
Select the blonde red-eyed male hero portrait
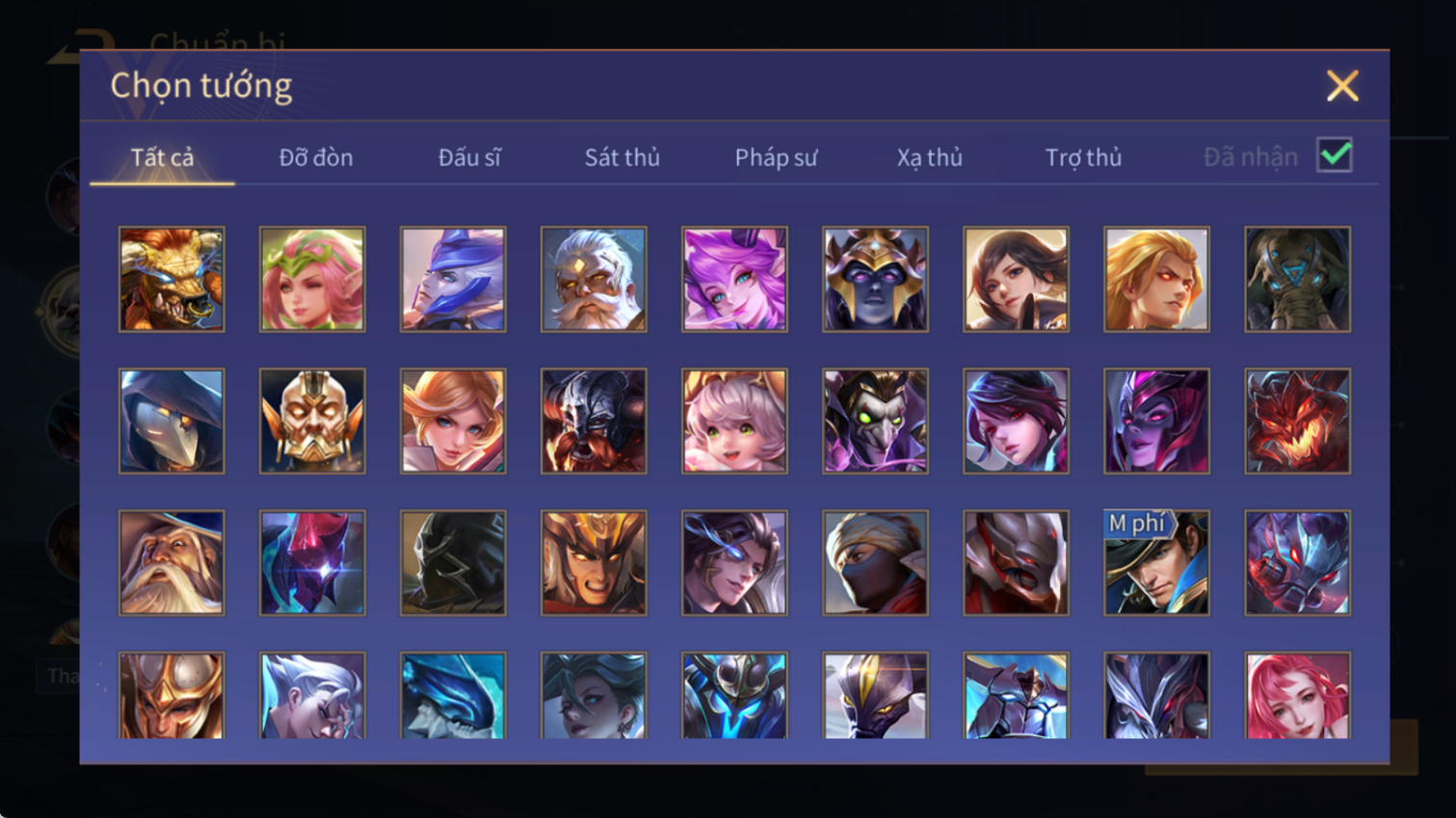pos(1156,279)
